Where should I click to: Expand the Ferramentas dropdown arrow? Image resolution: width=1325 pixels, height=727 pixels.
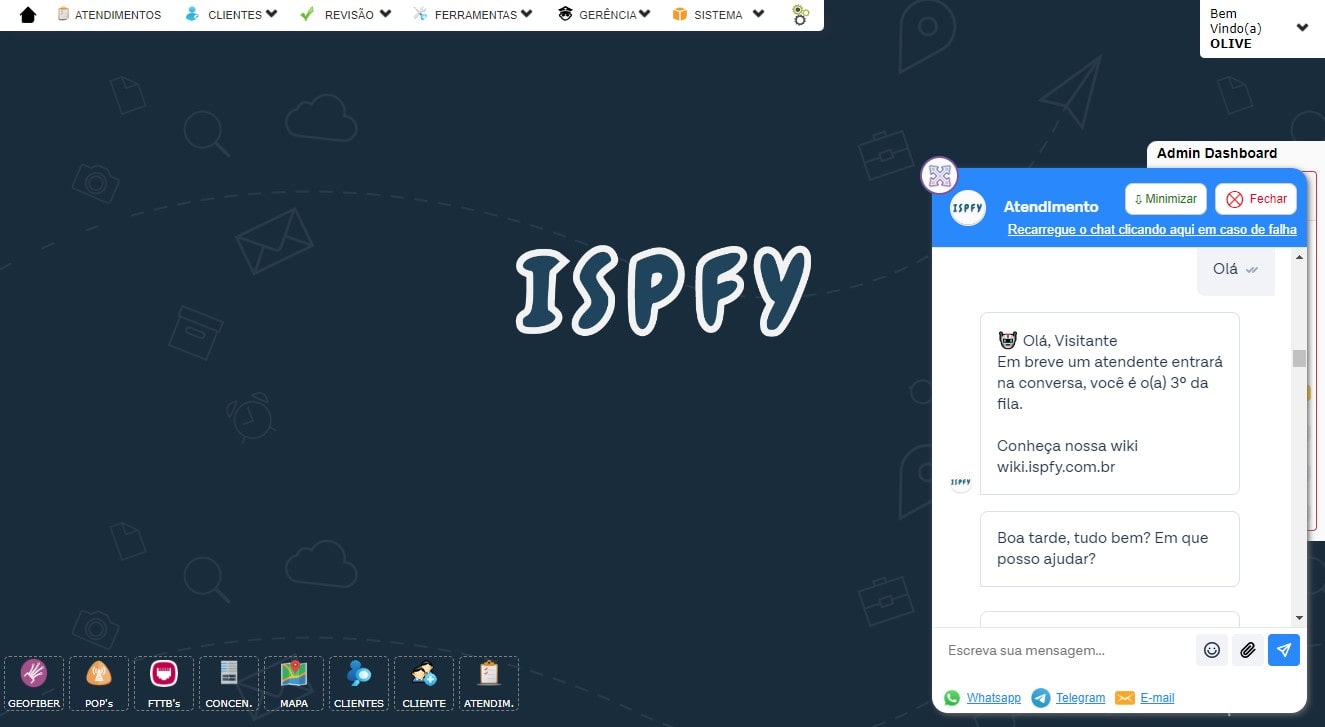(527, 14)
